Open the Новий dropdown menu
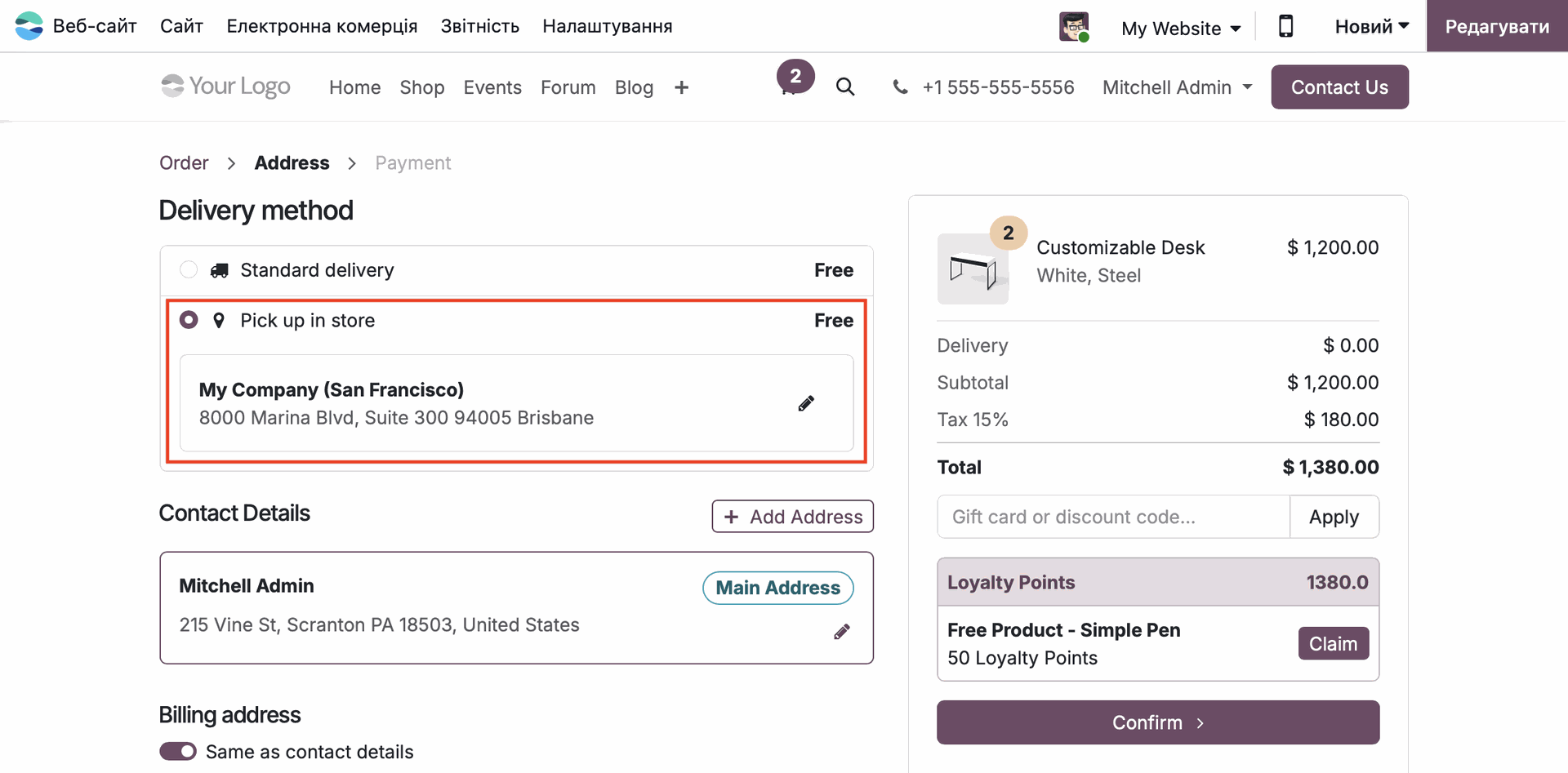The width and height of the screenshot is (1568, 773). pyautogui.click(x=1372, y=26)
